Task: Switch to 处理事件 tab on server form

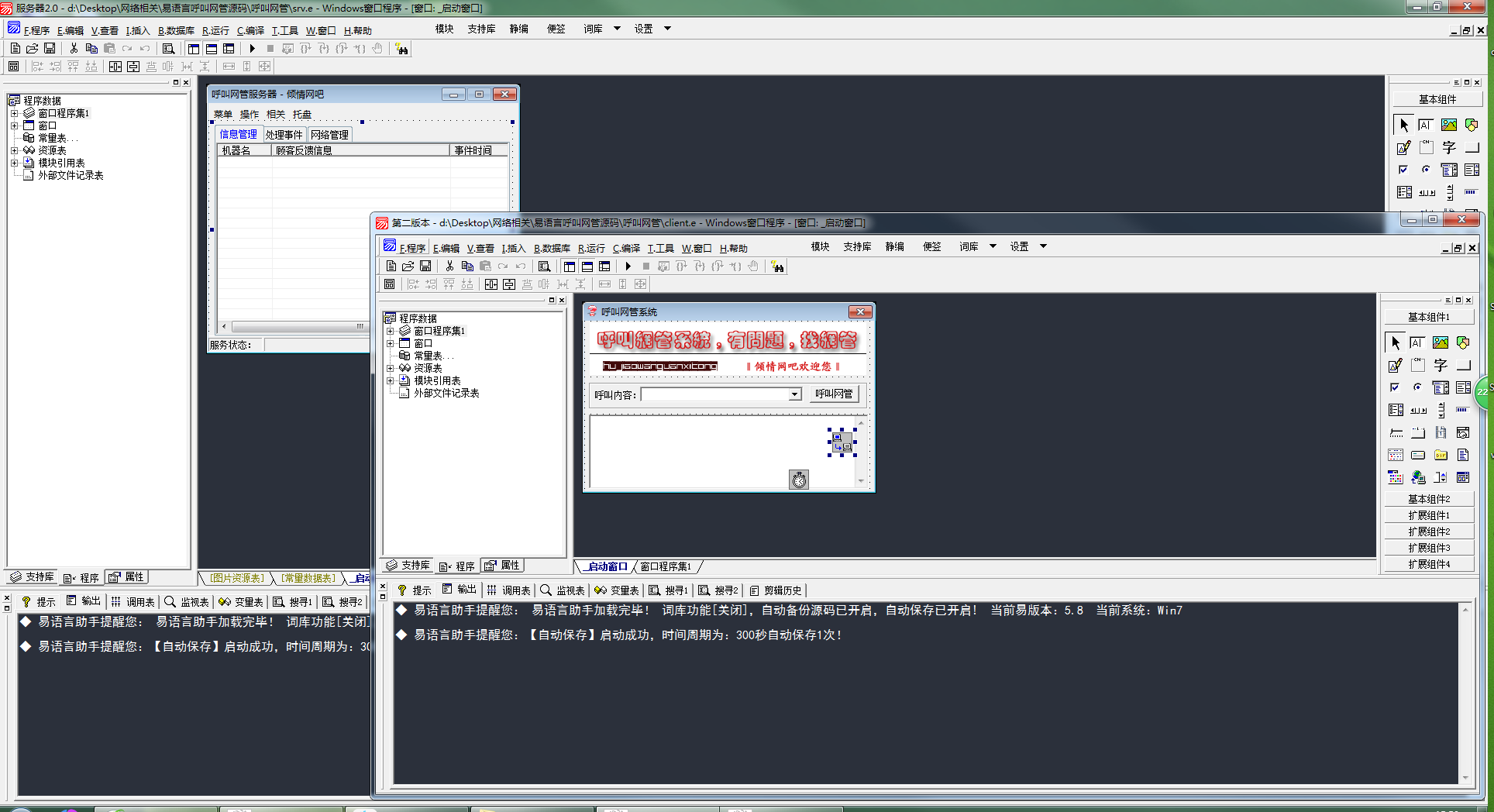Action: pos(284,134)
